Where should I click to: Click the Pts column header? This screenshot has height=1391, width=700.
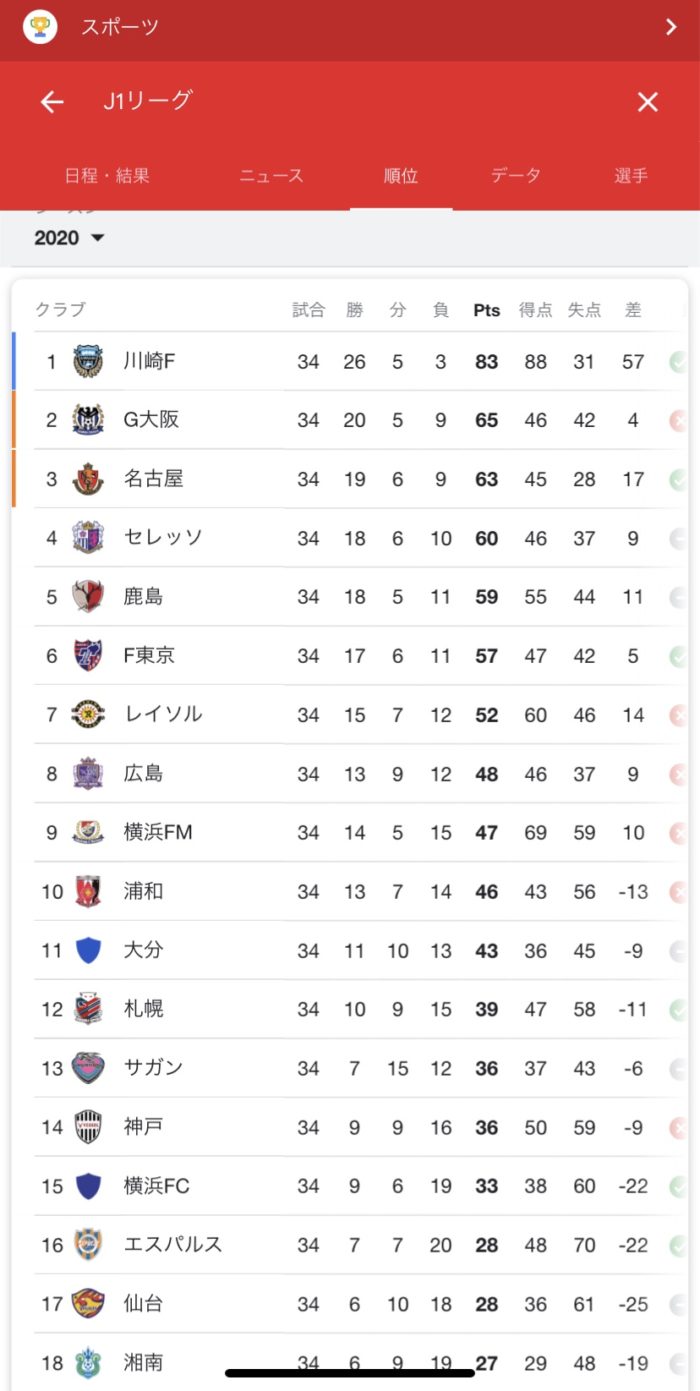pyautogui.click(x=487, y=310)
